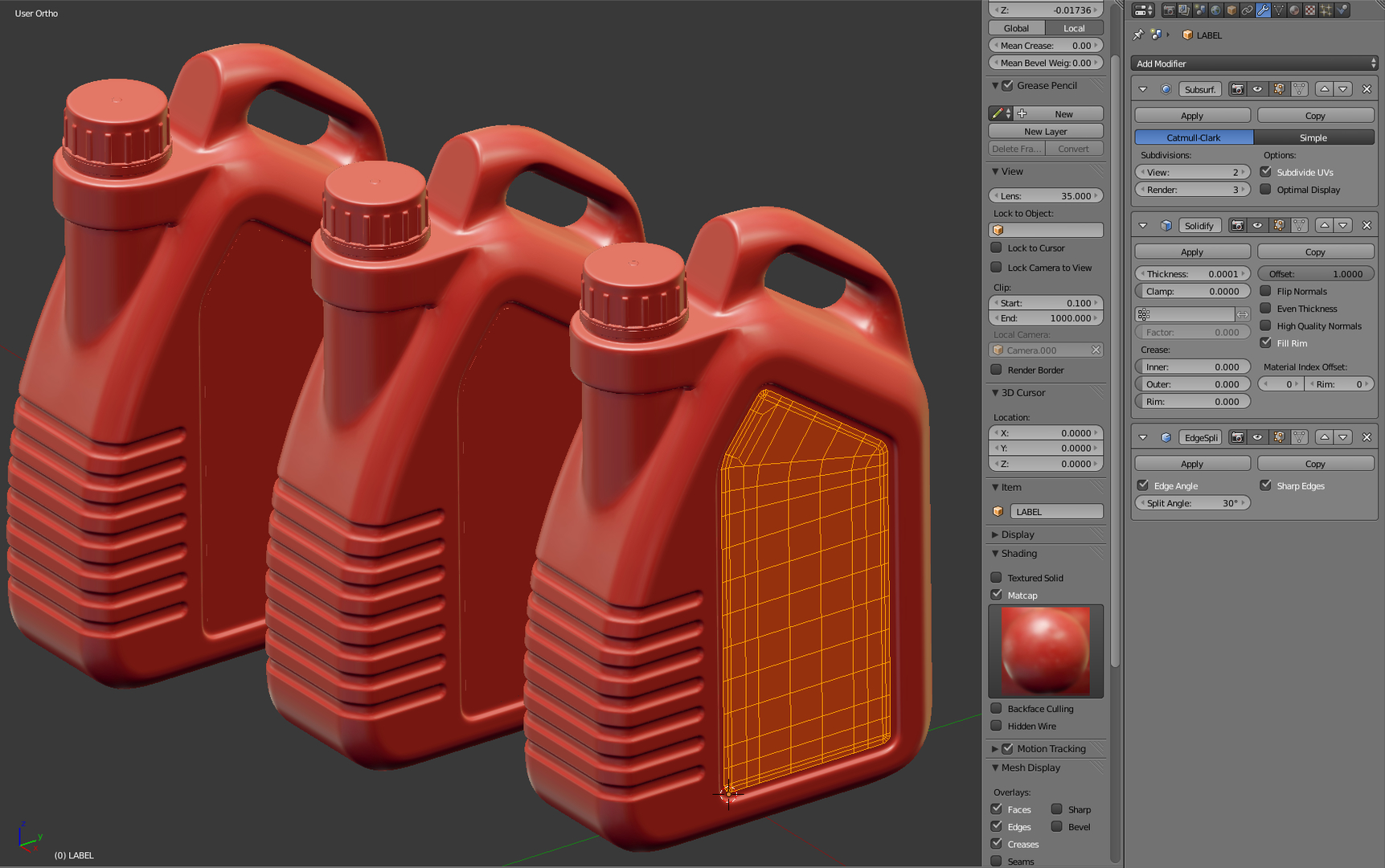1385x868 pixels.
Task: Open the Particles properties tab
Action: (1326, 10)
